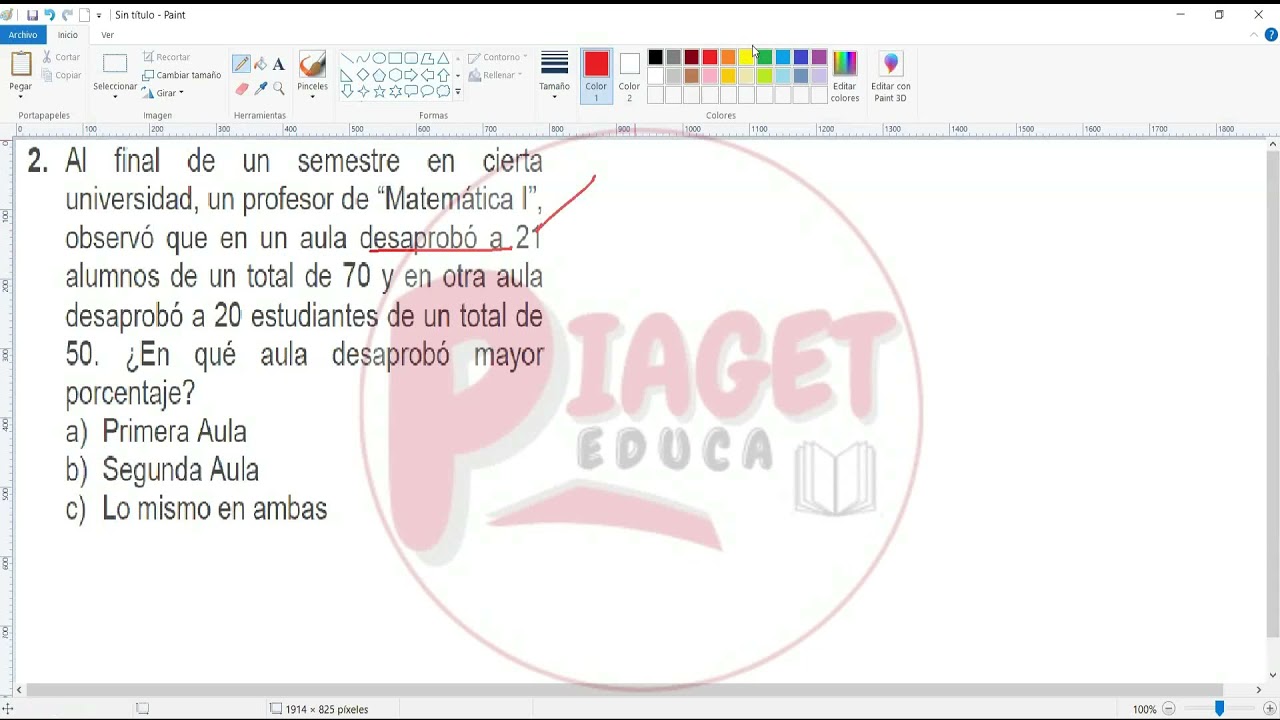Select the Fill with color bucket tool
The width and height of the screenshot is (1280, 720).
click(260, 64)
